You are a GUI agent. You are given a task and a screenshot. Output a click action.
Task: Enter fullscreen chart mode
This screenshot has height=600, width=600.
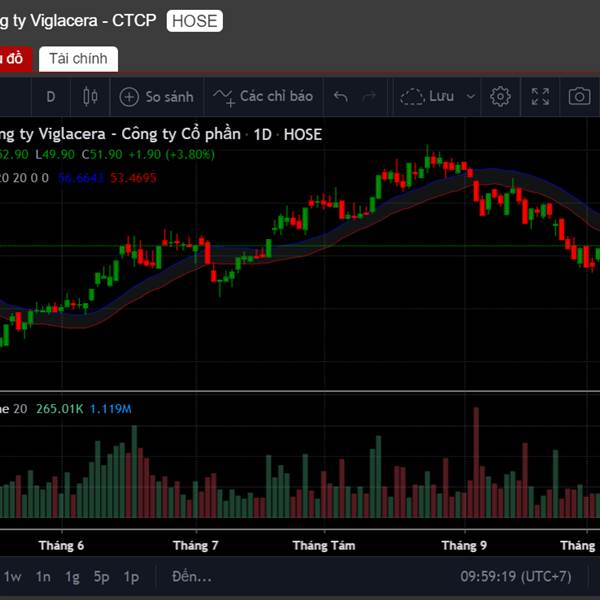(540, 96)
